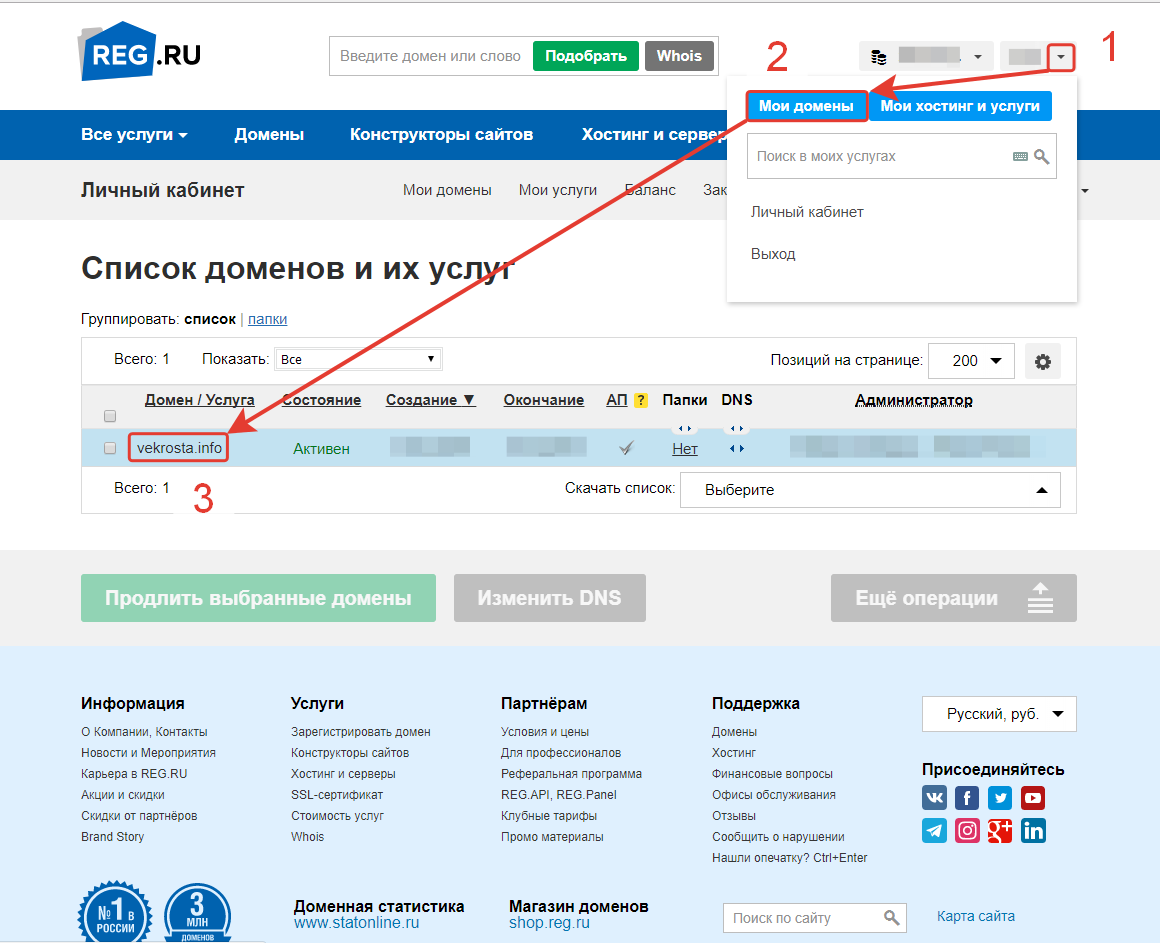Image resolution: width=1160 pixels, height=943 pixels.
Task: Sort by Состояние column header
Action: [321, 400]
